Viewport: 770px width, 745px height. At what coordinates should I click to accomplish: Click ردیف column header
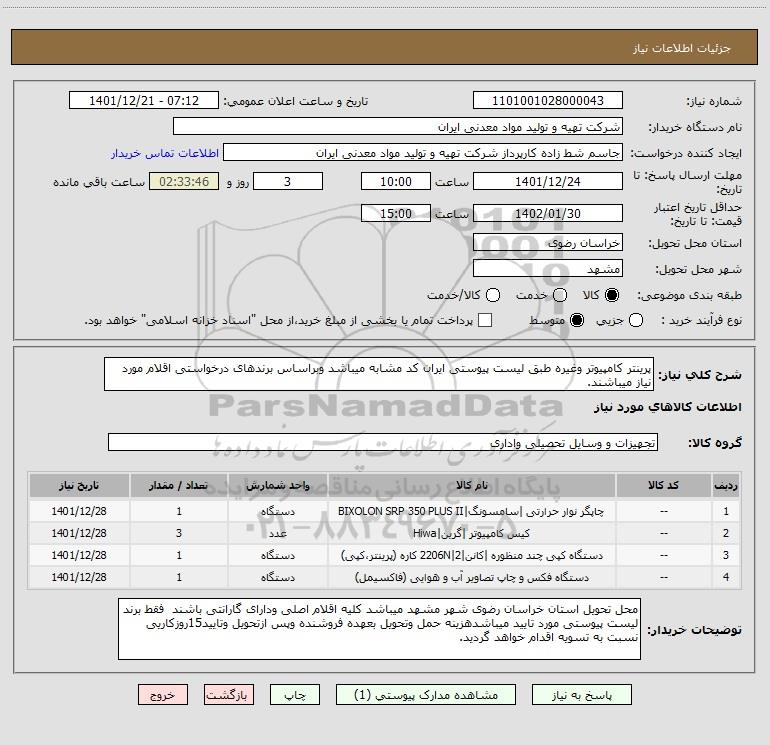click(726, 486)
